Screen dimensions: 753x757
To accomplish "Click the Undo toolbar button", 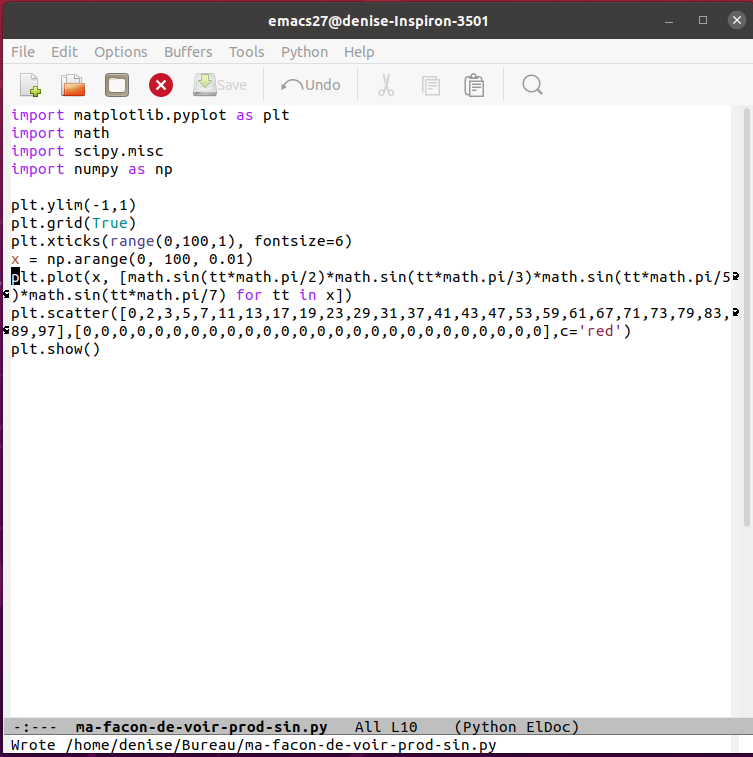I will 311,85.
